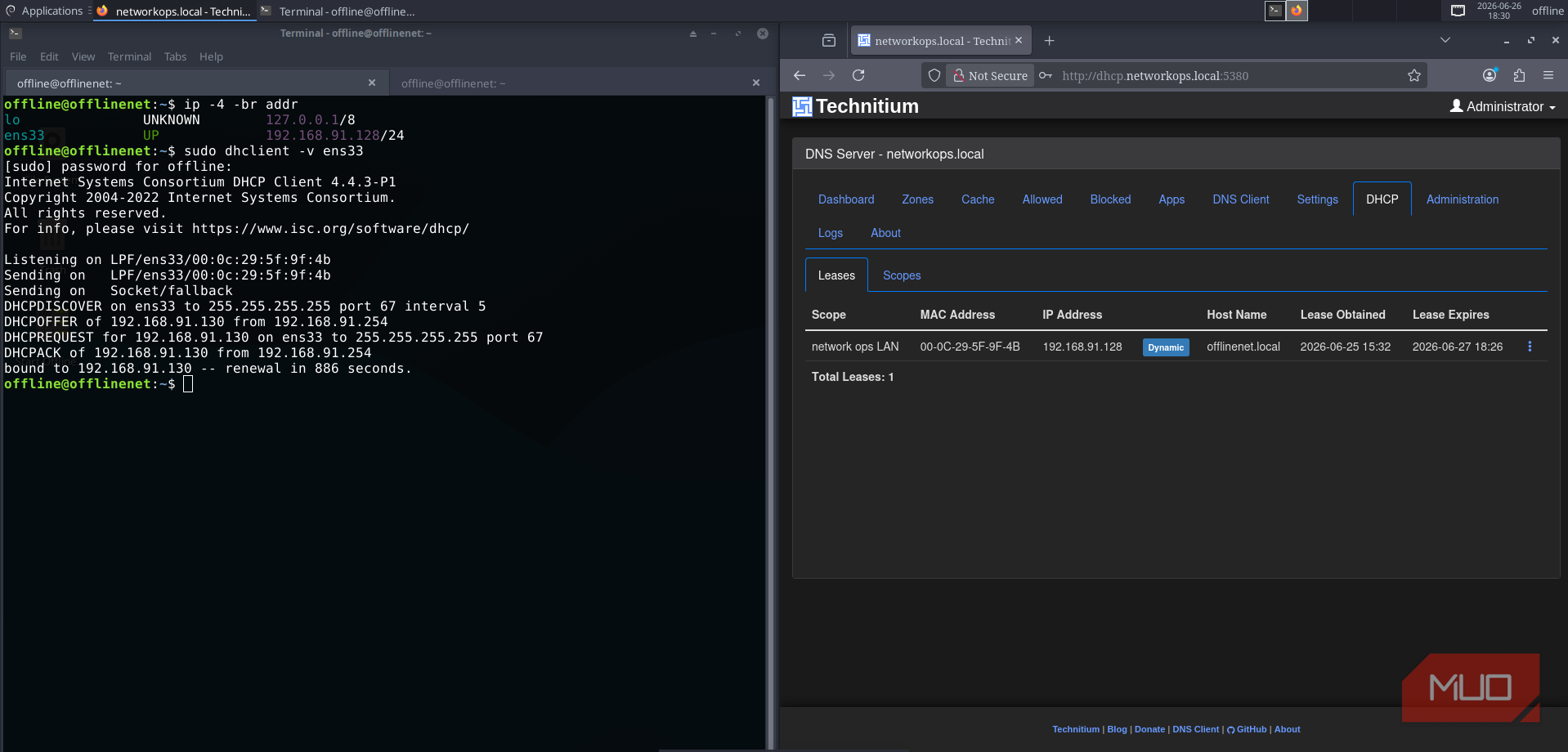Open the terminal File menu
The width and height of the screenshot is (1568, 752).
[18, 56]
